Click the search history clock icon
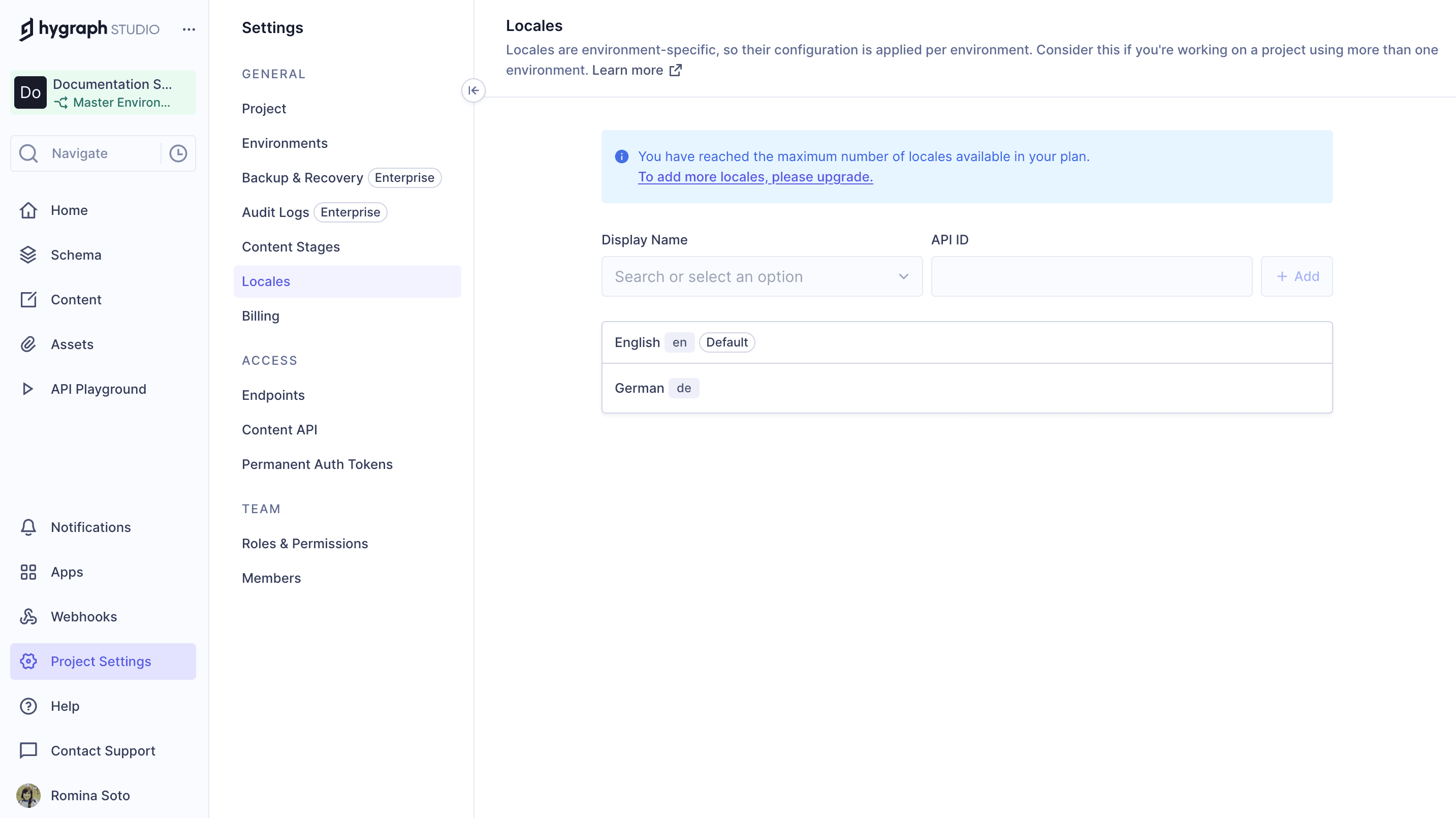This screenshot has width=1456, height=818. tap(177, 152)
